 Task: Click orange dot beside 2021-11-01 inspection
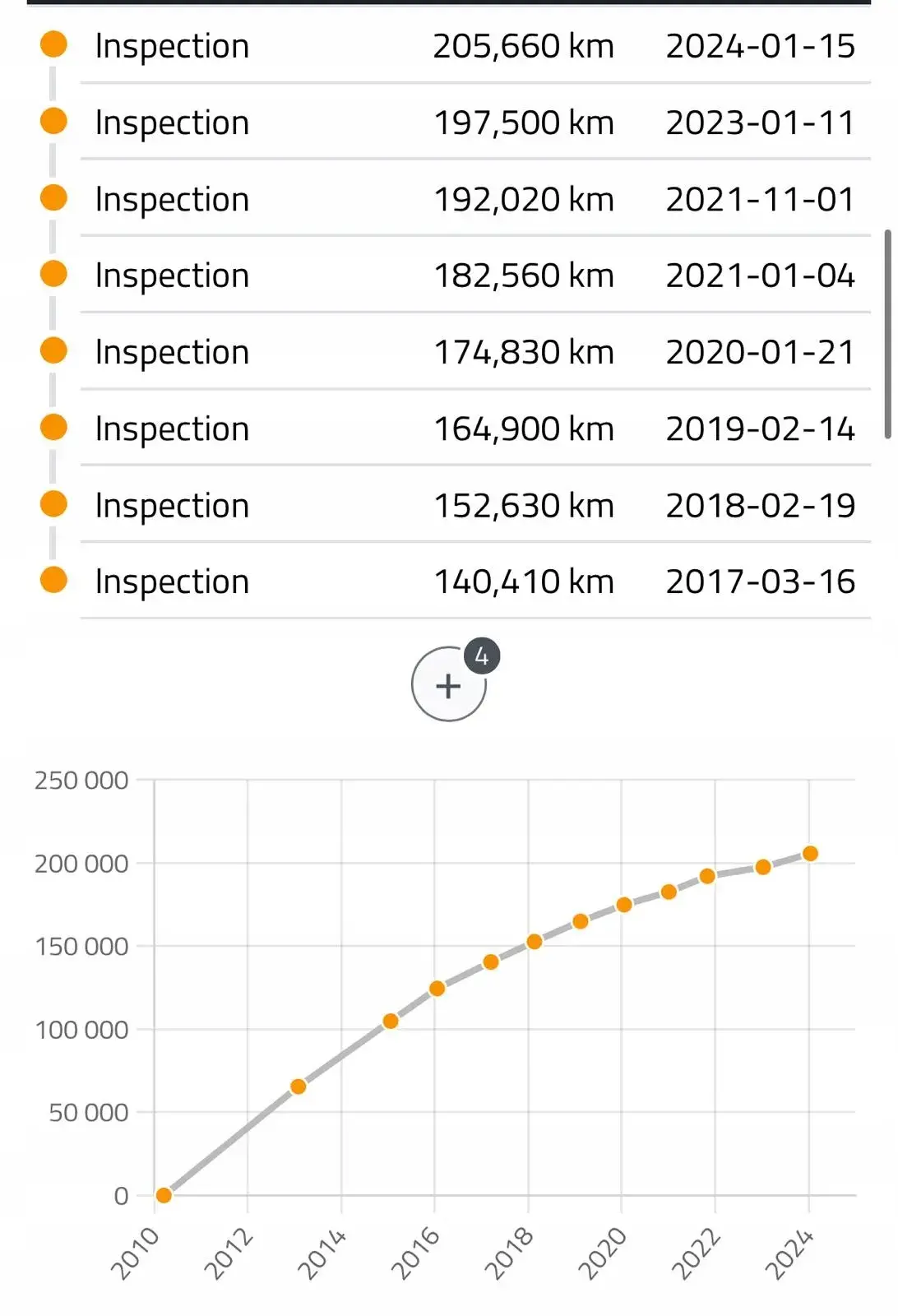pyautogui.click(x=54, y=197)
